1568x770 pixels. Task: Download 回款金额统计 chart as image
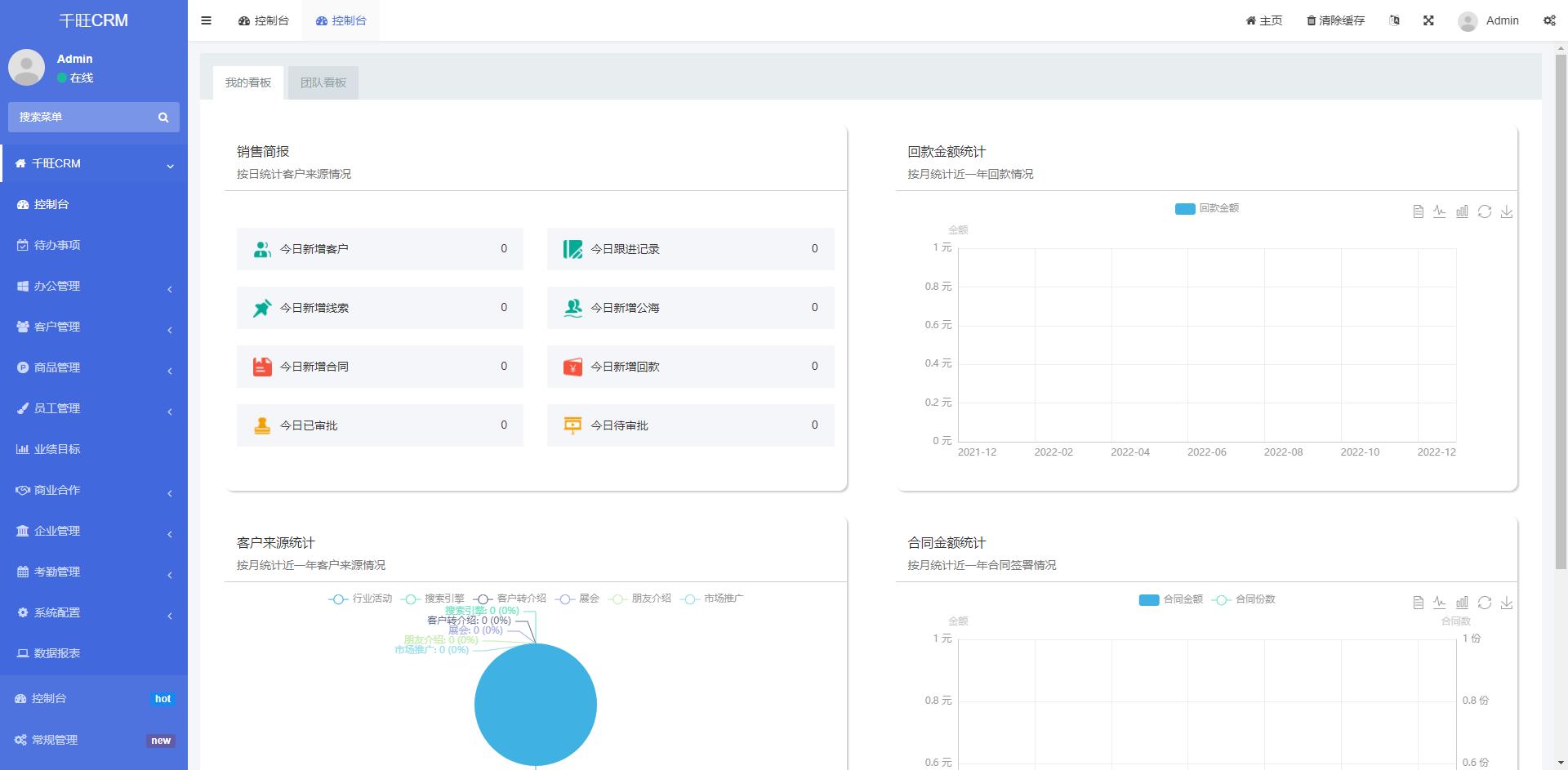point(1507,211)
